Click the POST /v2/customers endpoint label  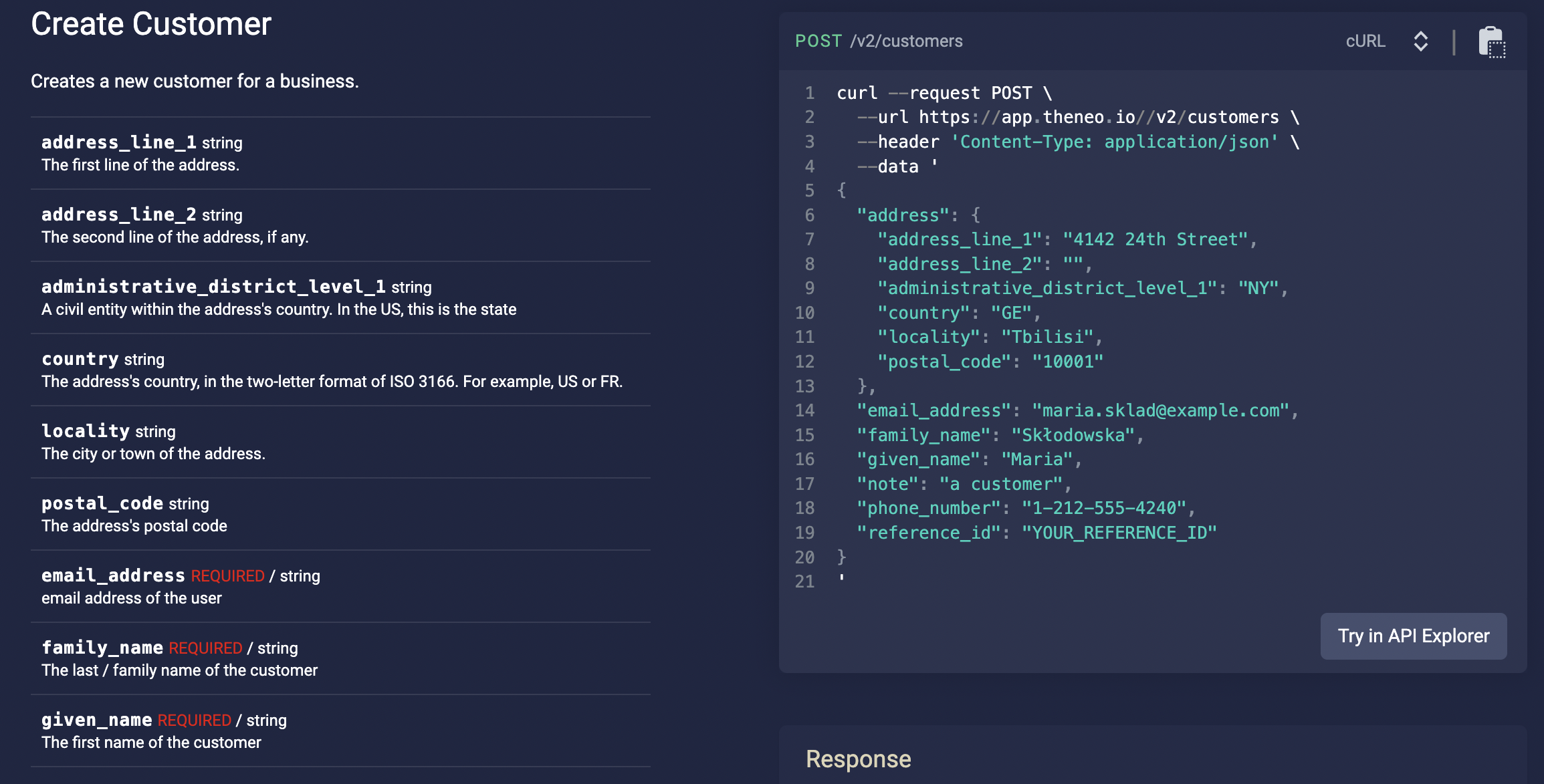(x=878, y=41)
